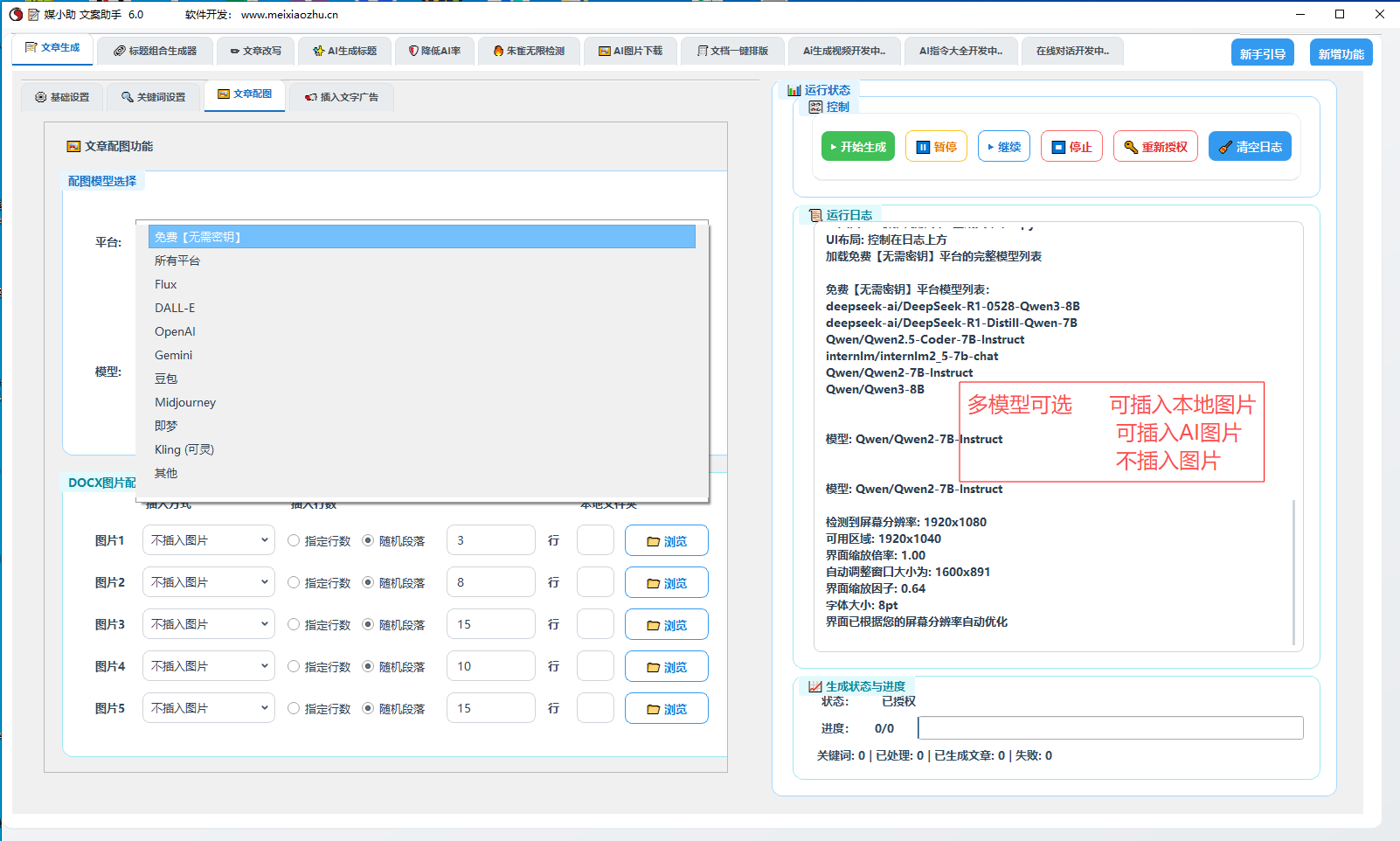Choose 指定行数 option for 图片5
The height and width of the screenshot is (841, 1400).
tap(294, 709)
